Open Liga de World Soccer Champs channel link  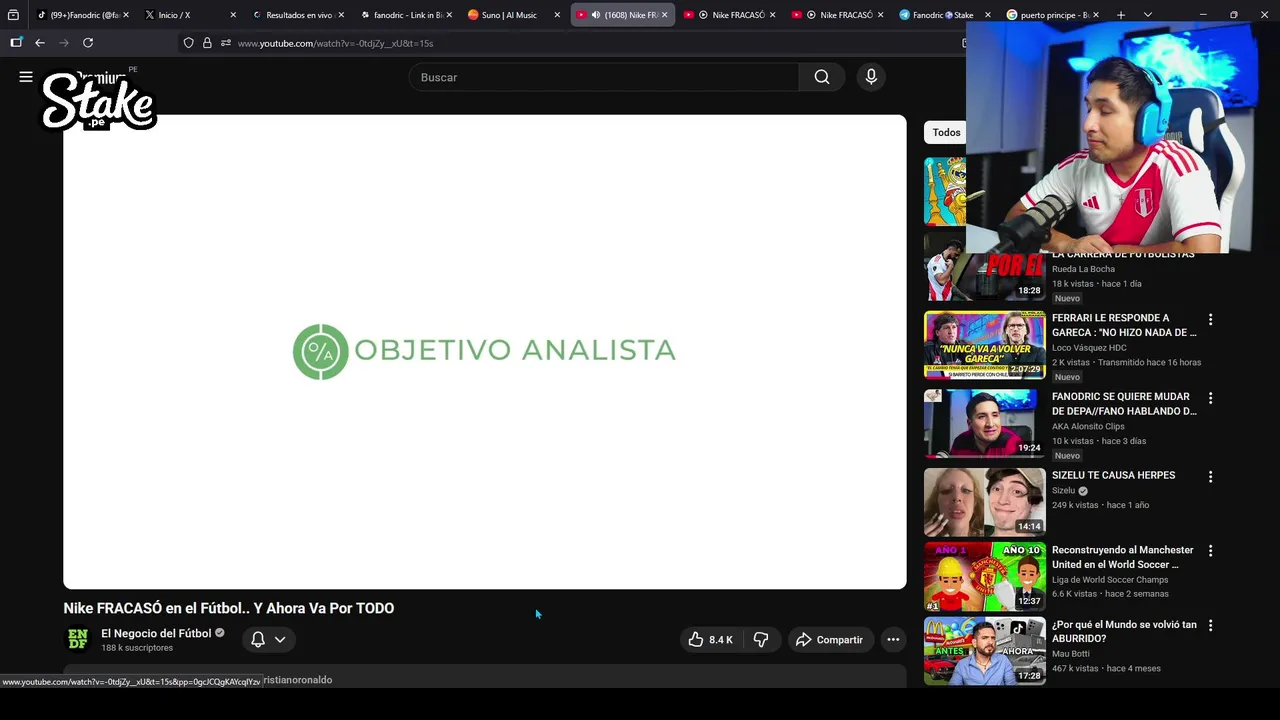pos(1110,580)
